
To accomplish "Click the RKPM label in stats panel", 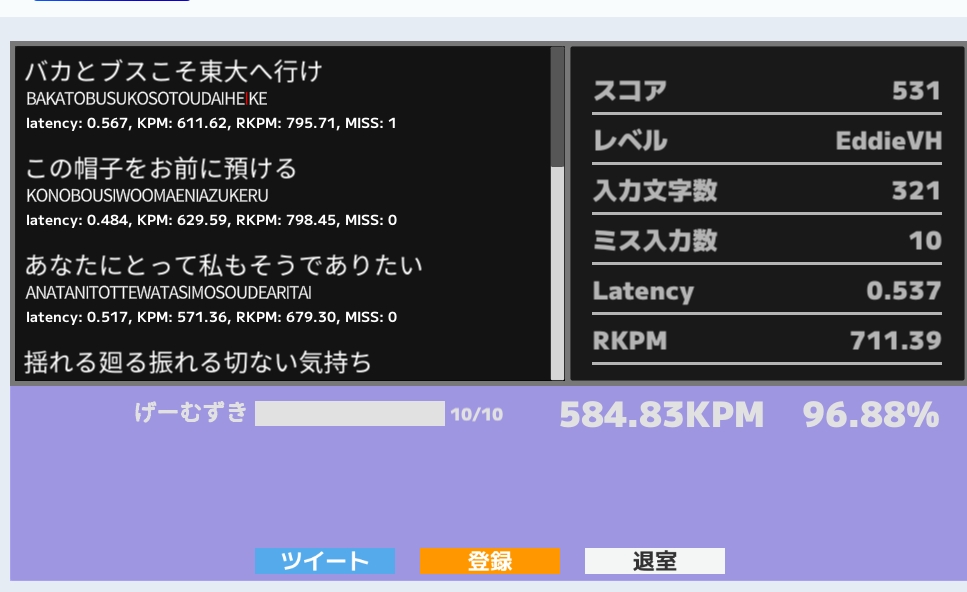I will click(x=630, y=340).
